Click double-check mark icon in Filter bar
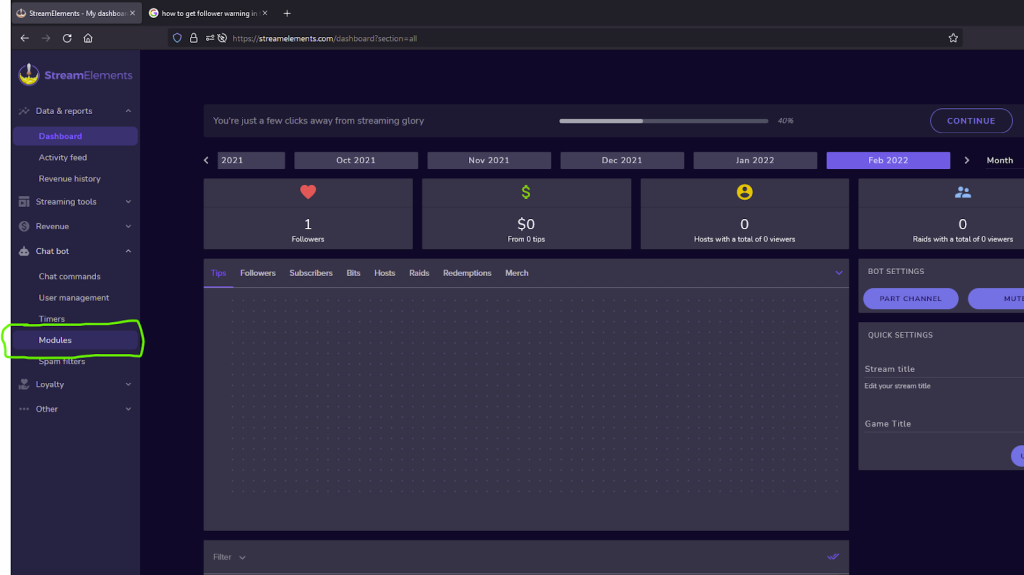The image size is (1024, 575). pyautogui.click(x=833, y=557)
